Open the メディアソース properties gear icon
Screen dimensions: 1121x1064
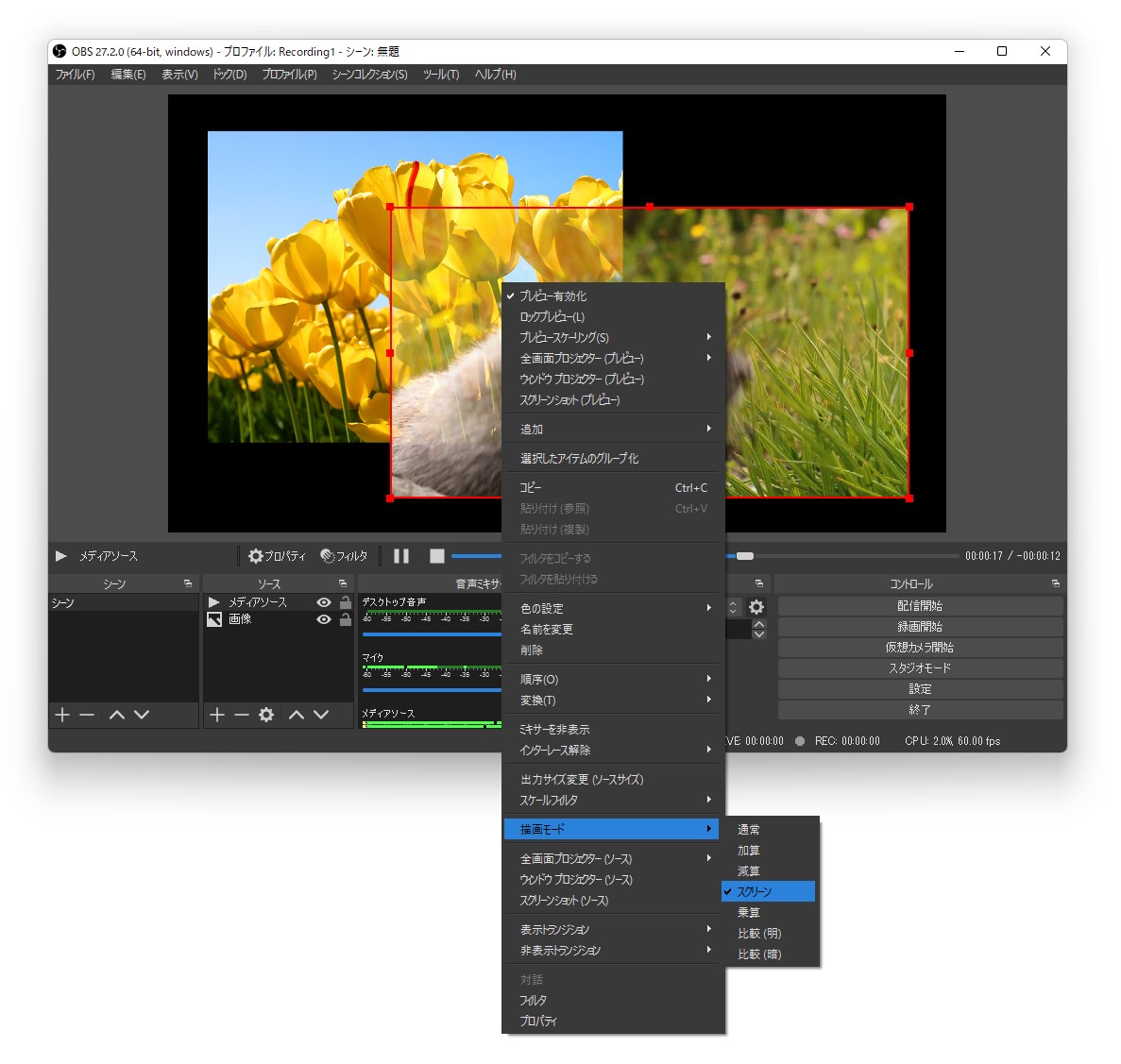click(255, 556)
